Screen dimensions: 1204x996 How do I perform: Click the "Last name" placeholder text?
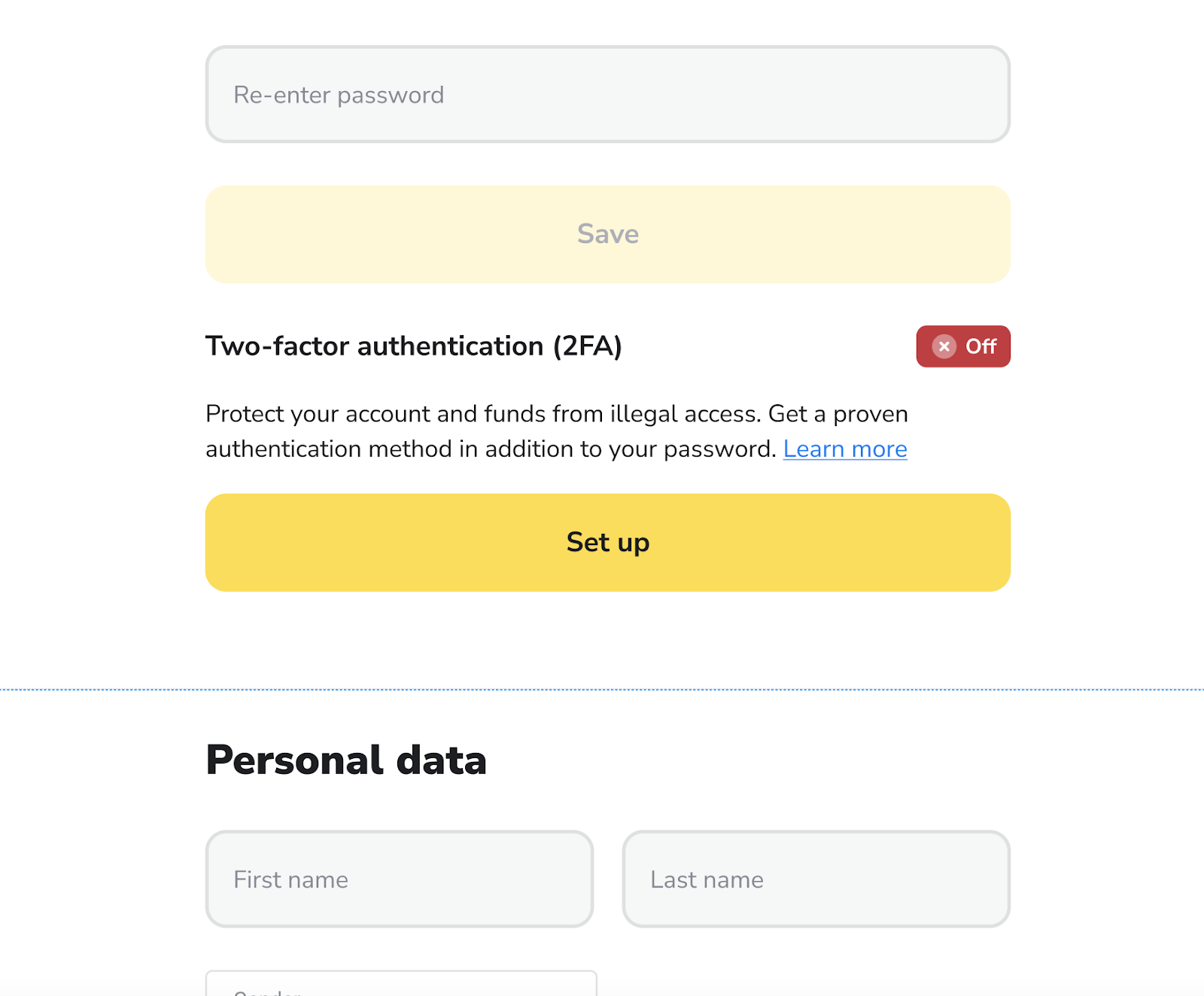707,879
